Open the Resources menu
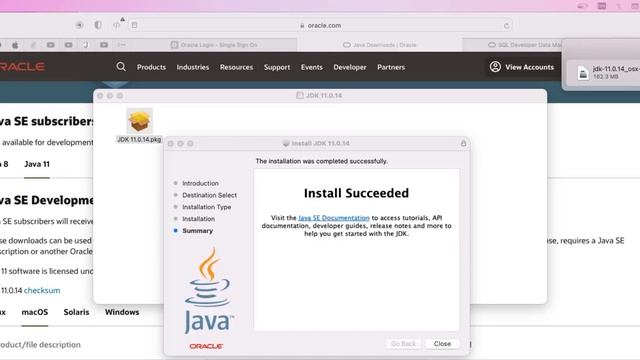Image resolution: width=640 pixels, height=360 pixels. (236, 67)
